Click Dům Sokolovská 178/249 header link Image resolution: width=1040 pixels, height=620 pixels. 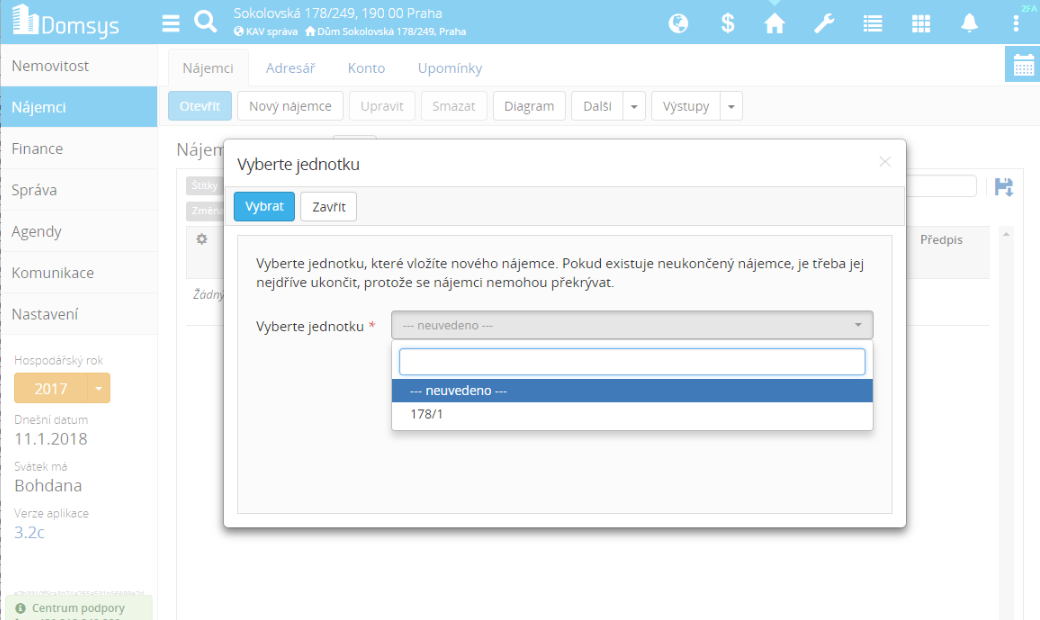385,31
